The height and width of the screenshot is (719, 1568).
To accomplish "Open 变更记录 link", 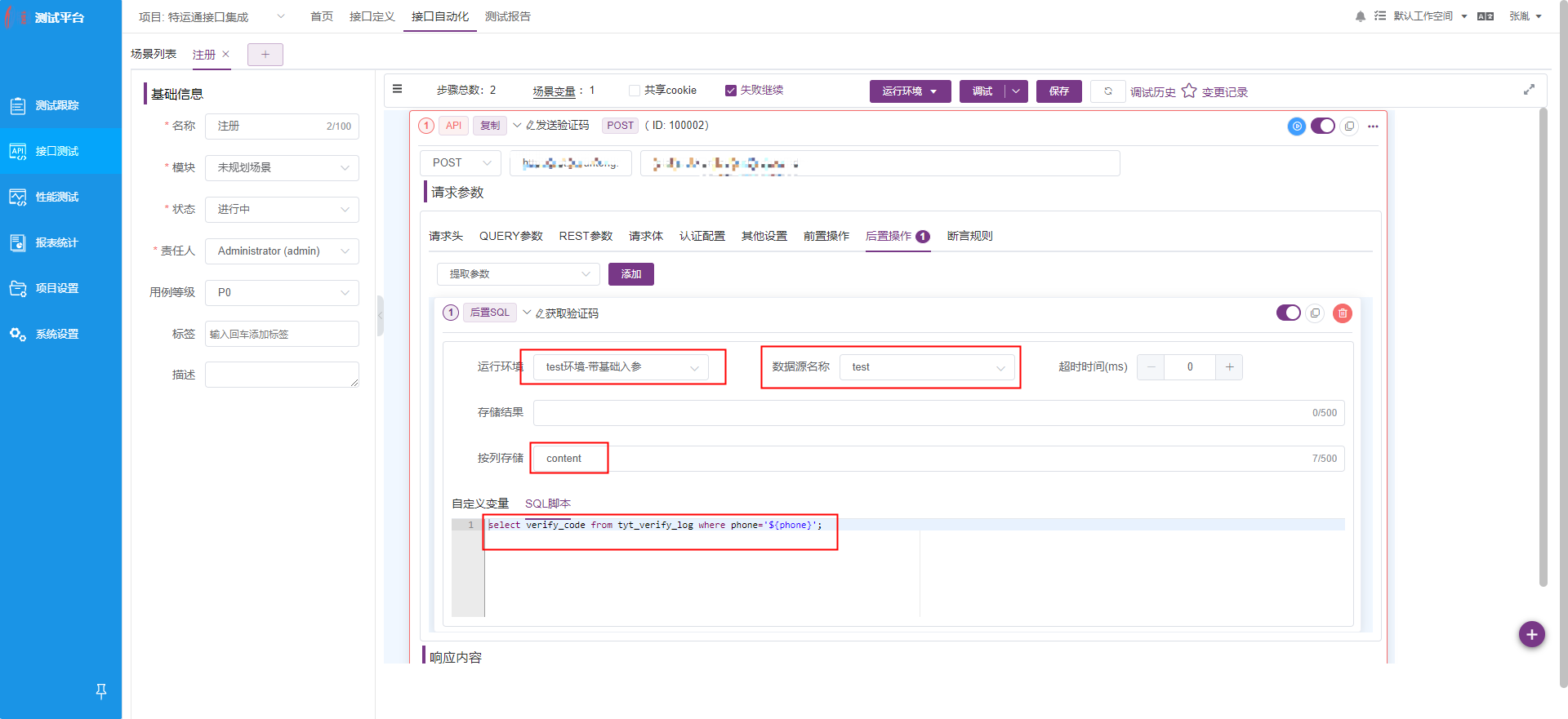I will [x=1225, y=92].
